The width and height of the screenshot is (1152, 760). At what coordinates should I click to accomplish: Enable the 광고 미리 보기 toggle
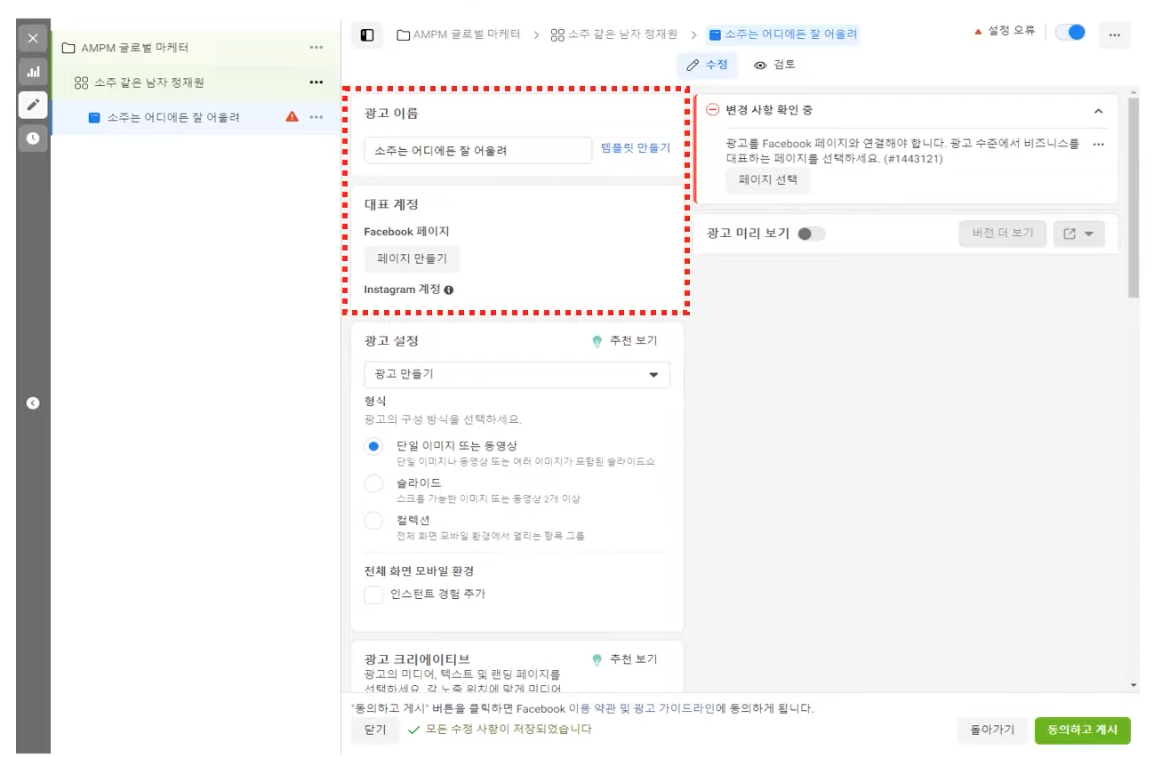point(811,234)
